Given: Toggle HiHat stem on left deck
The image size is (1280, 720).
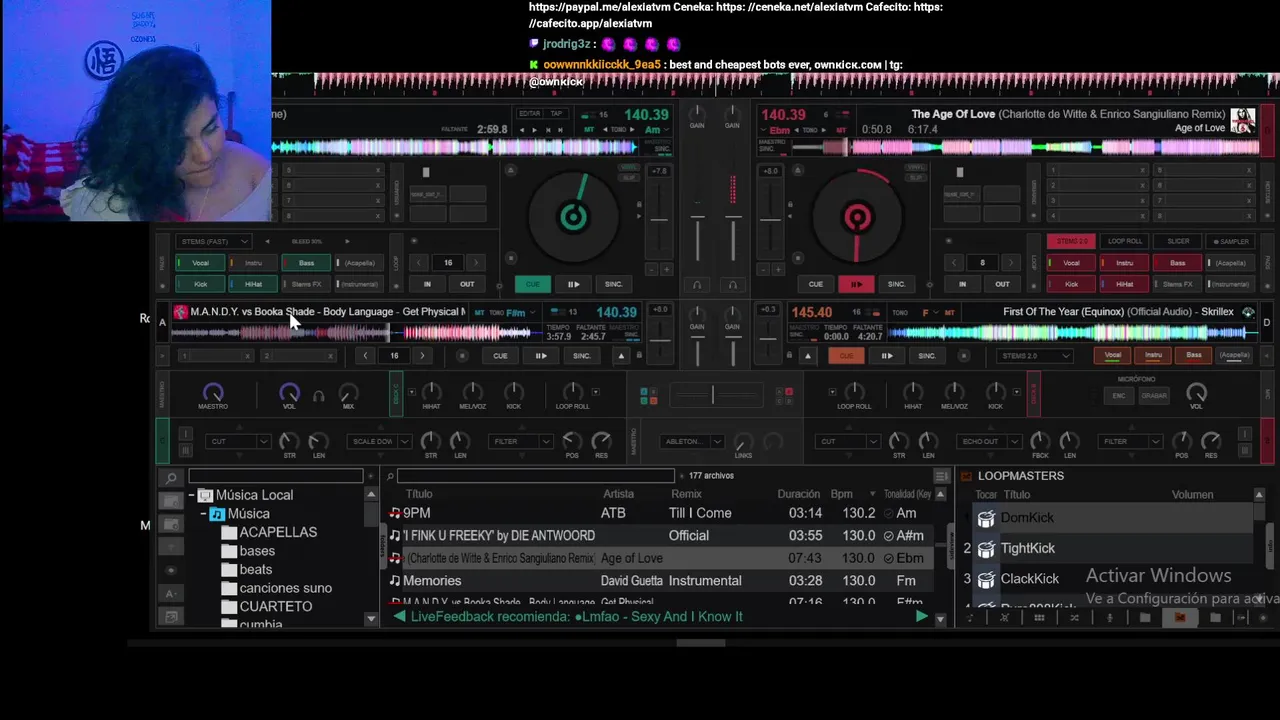Looking at the screenshot, I should point(253,284).
